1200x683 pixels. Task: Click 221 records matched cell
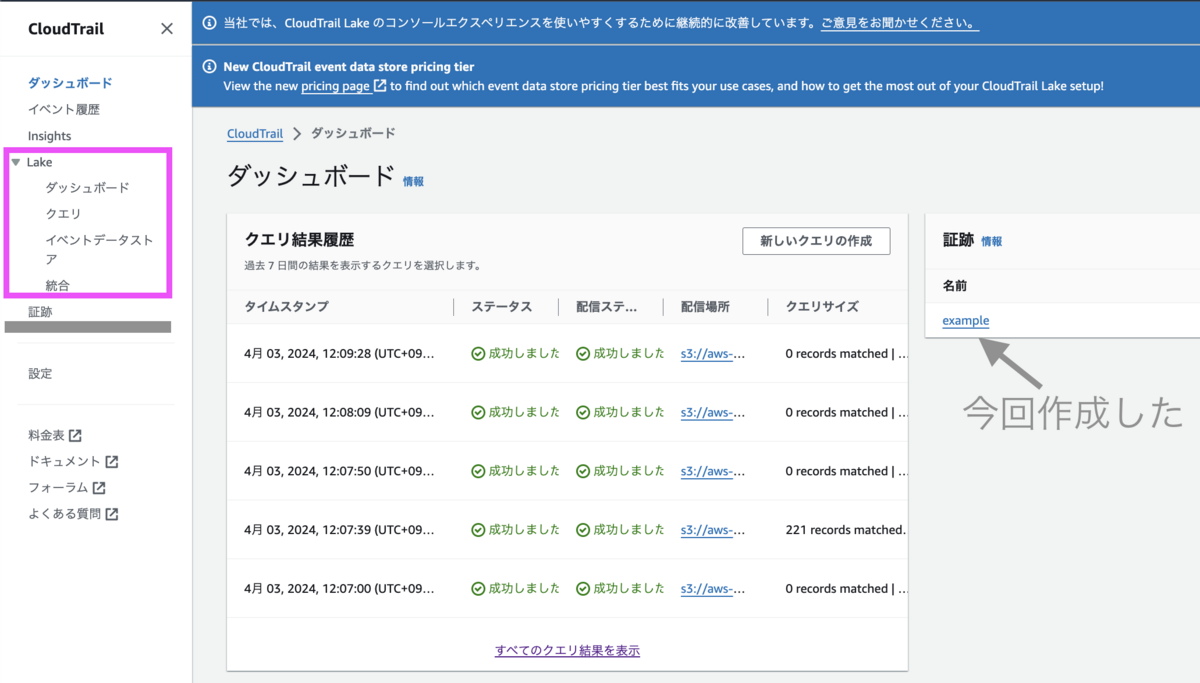(845, 530)
